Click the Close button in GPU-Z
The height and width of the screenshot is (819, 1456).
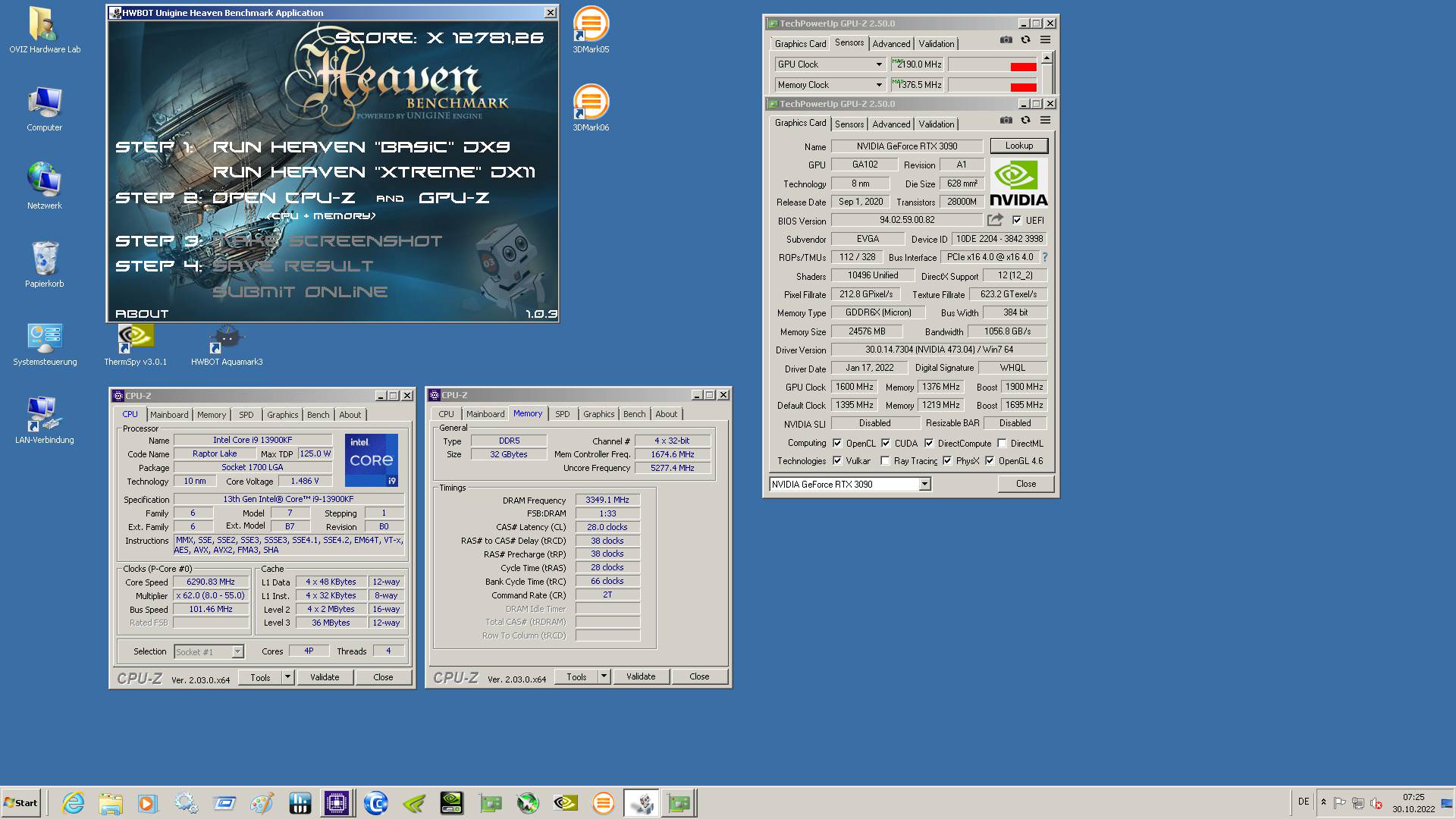[1025, 484]
